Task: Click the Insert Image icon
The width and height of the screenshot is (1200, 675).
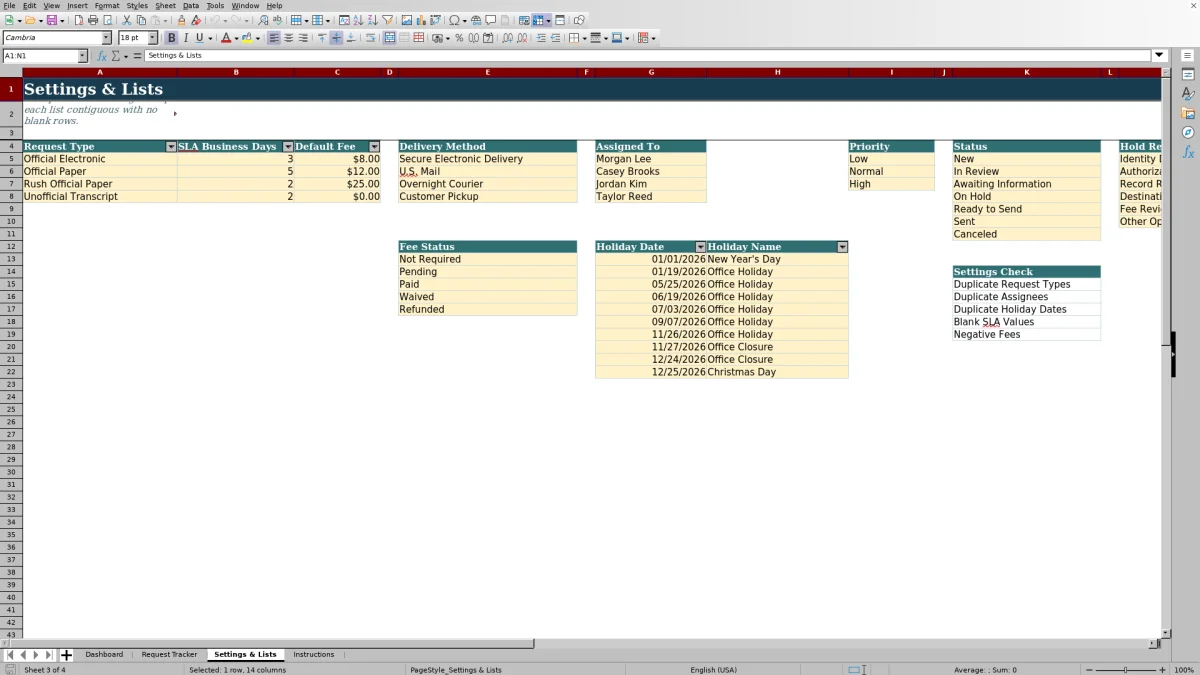Action: tap(406, 20)
